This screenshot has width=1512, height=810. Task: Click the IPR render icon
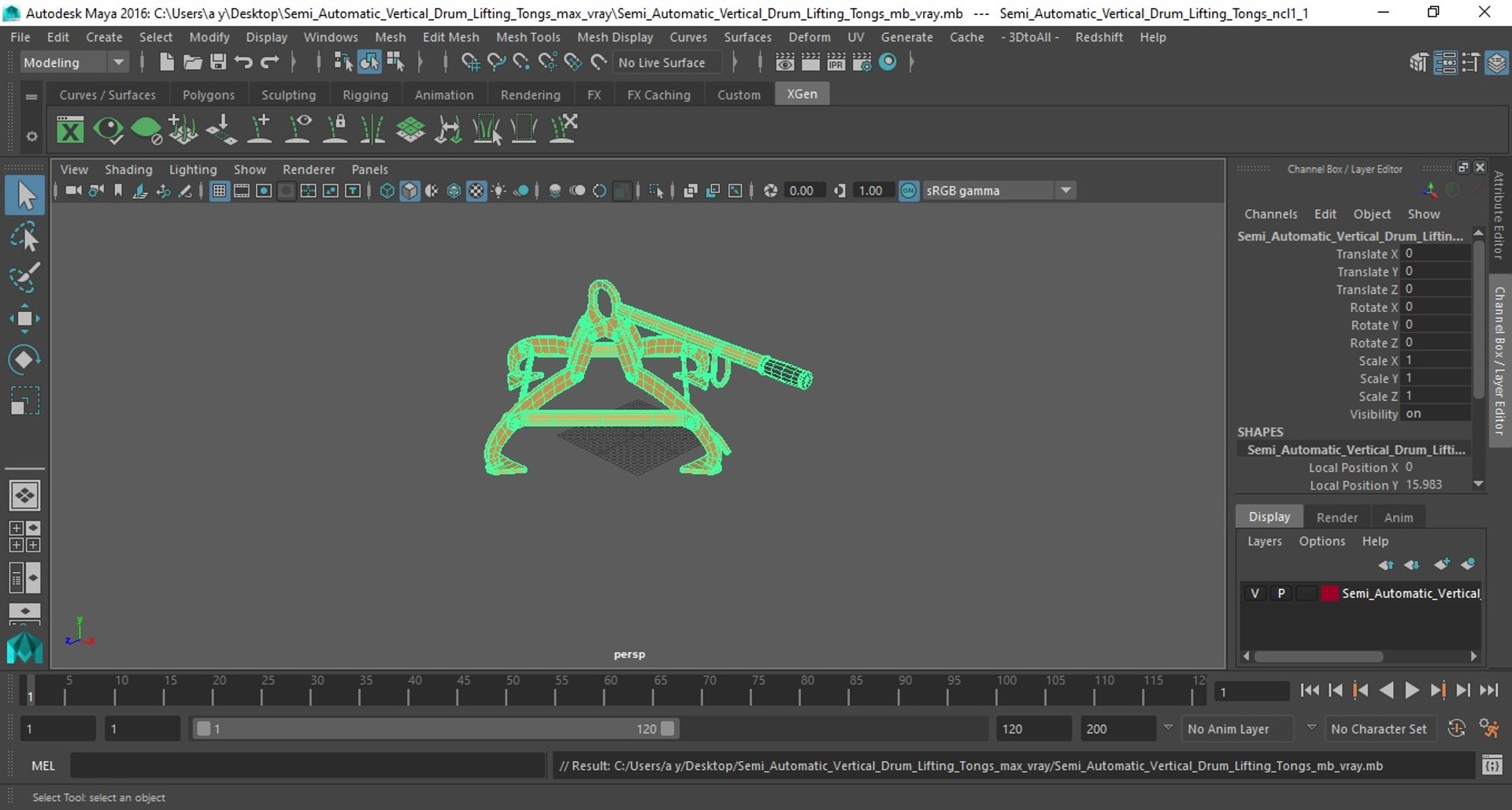click(x=836, y=62)
